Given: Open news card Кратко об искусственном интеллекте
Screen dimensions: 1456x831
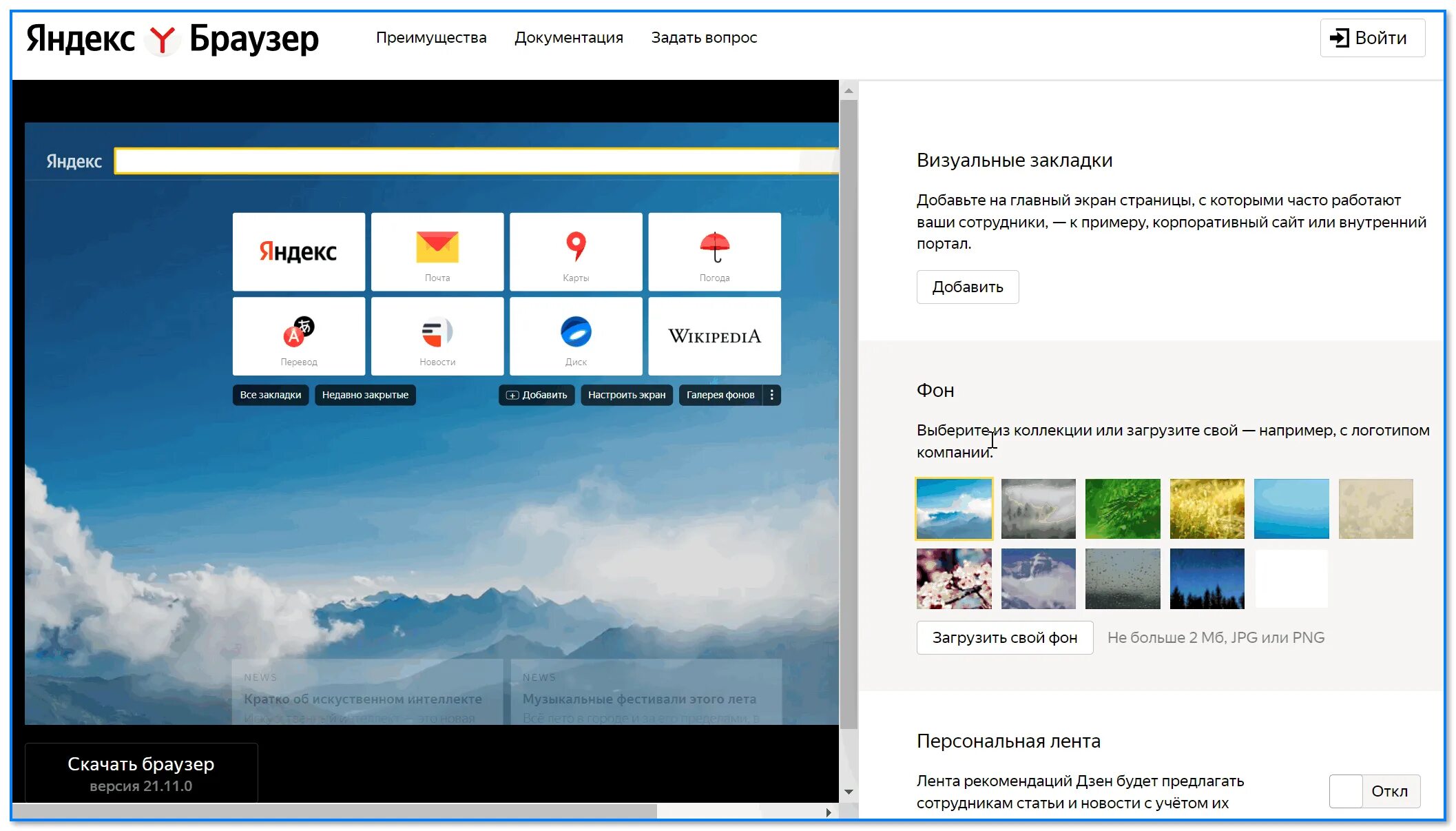Looking at the screenshot, I should (367, 693).
